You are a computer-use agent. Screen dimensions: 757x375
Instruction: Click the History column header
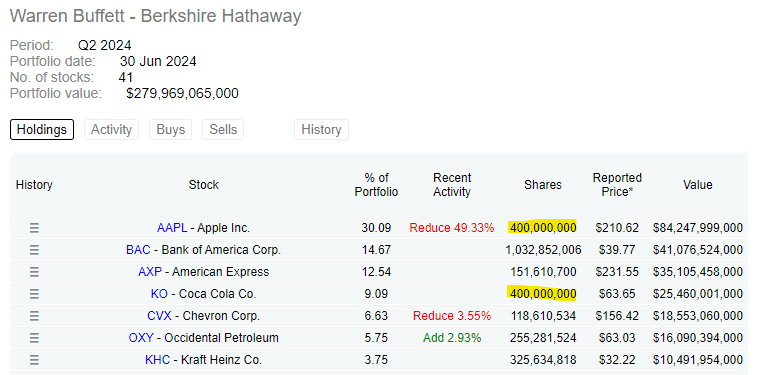click(x=34, y=185)
